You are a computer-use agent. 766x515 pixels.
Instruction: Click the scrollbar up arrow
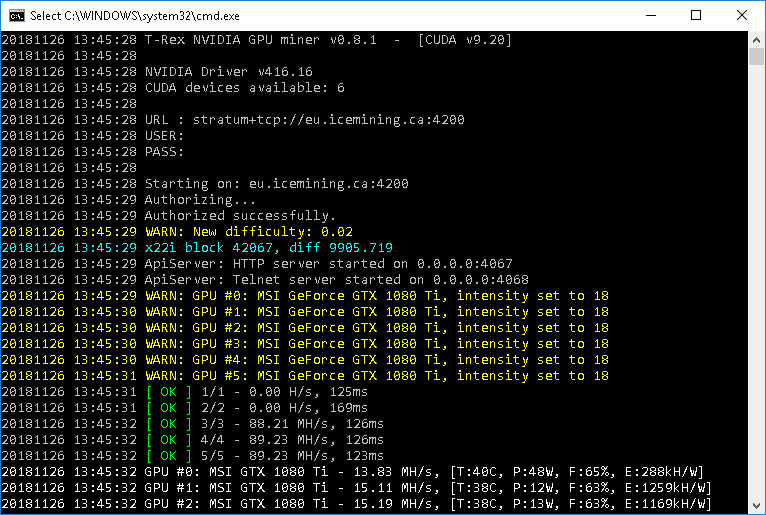point(756,40)
